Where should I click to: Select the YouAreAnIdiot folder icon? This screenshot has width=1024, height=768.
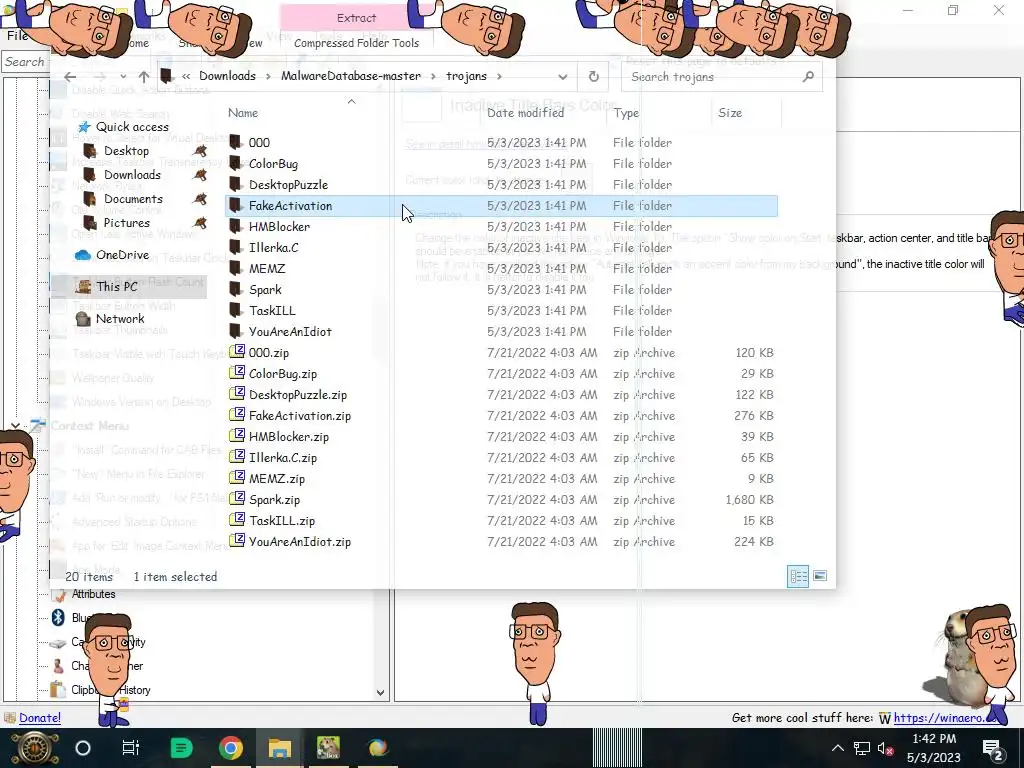coord(236,331)
